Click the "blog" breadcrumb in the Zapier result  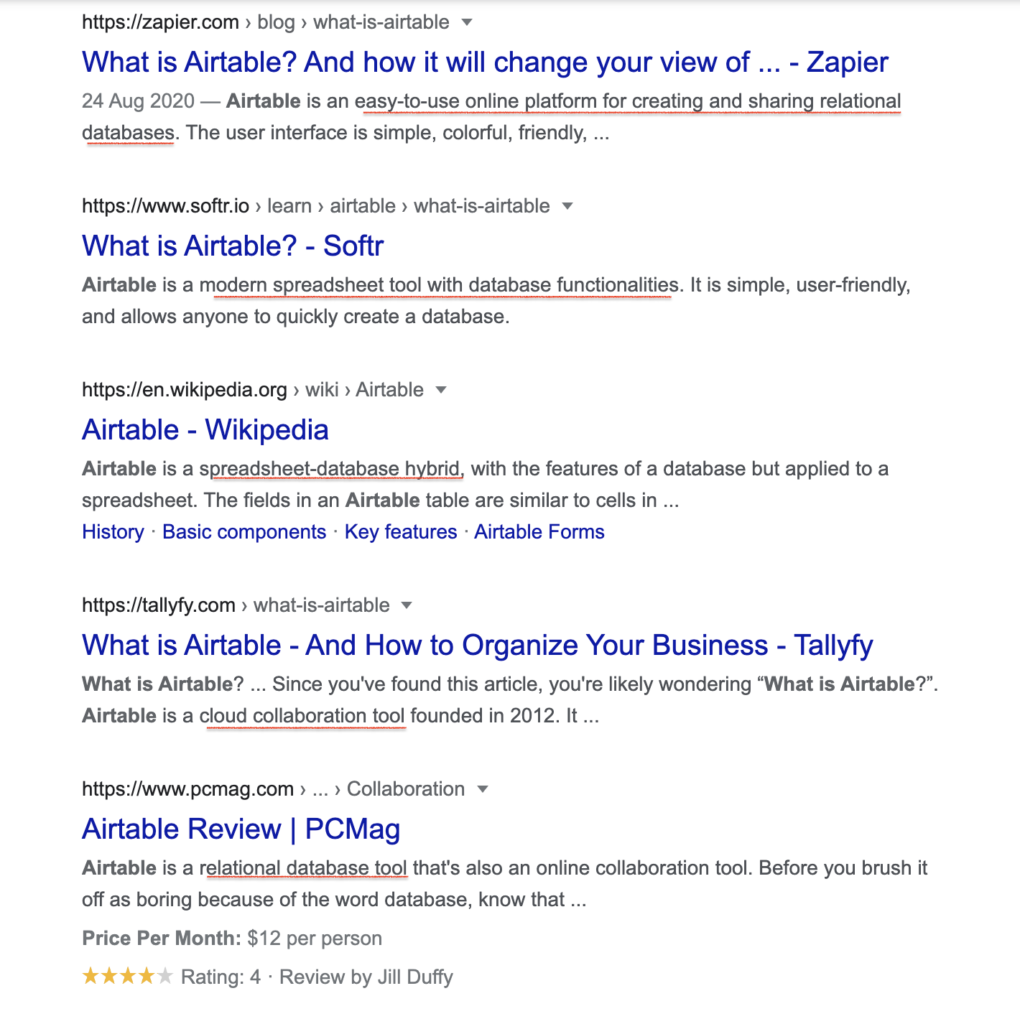pyautogui.click(x=276, y=21)
